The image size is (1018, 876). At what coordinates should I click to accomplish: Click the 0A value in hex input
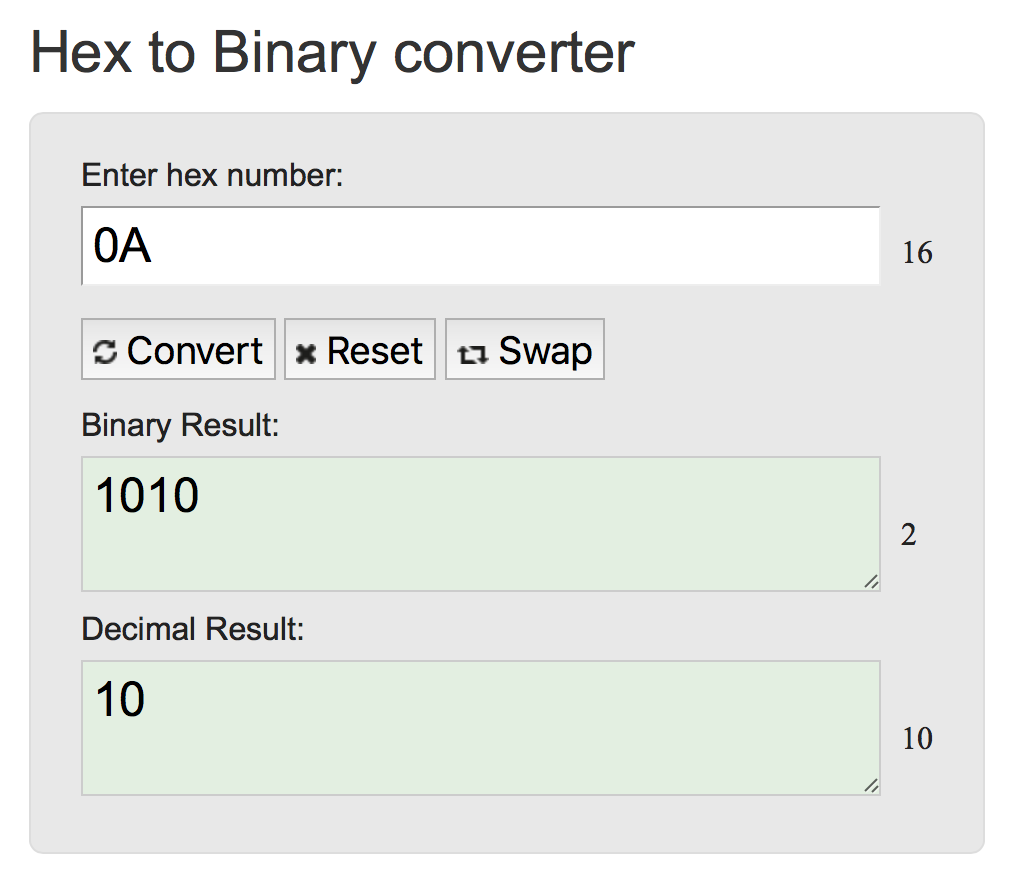tap(123, 246)
